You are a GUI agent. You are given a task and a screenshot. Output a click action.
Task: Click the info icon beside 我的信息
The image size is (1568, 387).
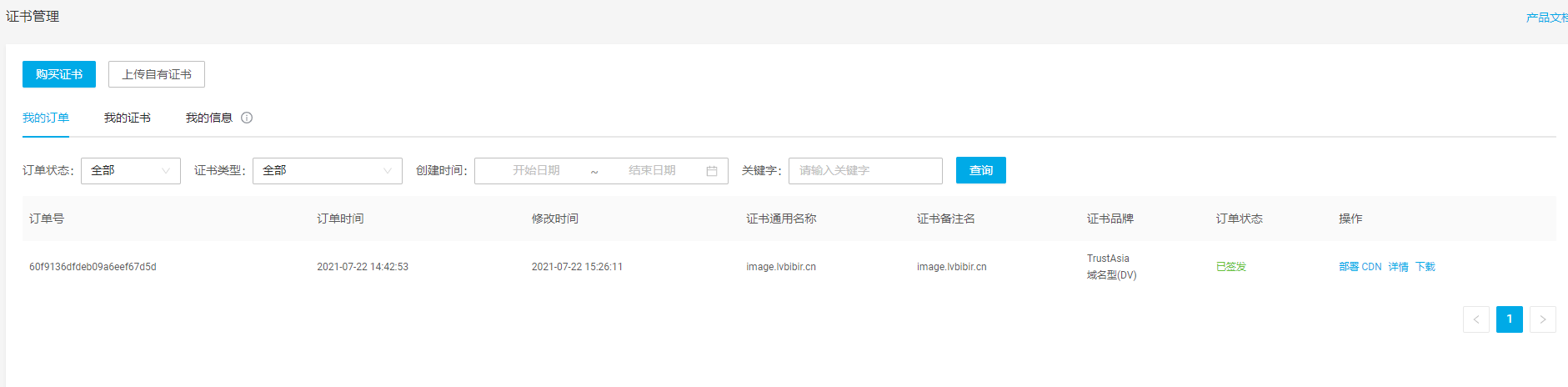point(247,118)
